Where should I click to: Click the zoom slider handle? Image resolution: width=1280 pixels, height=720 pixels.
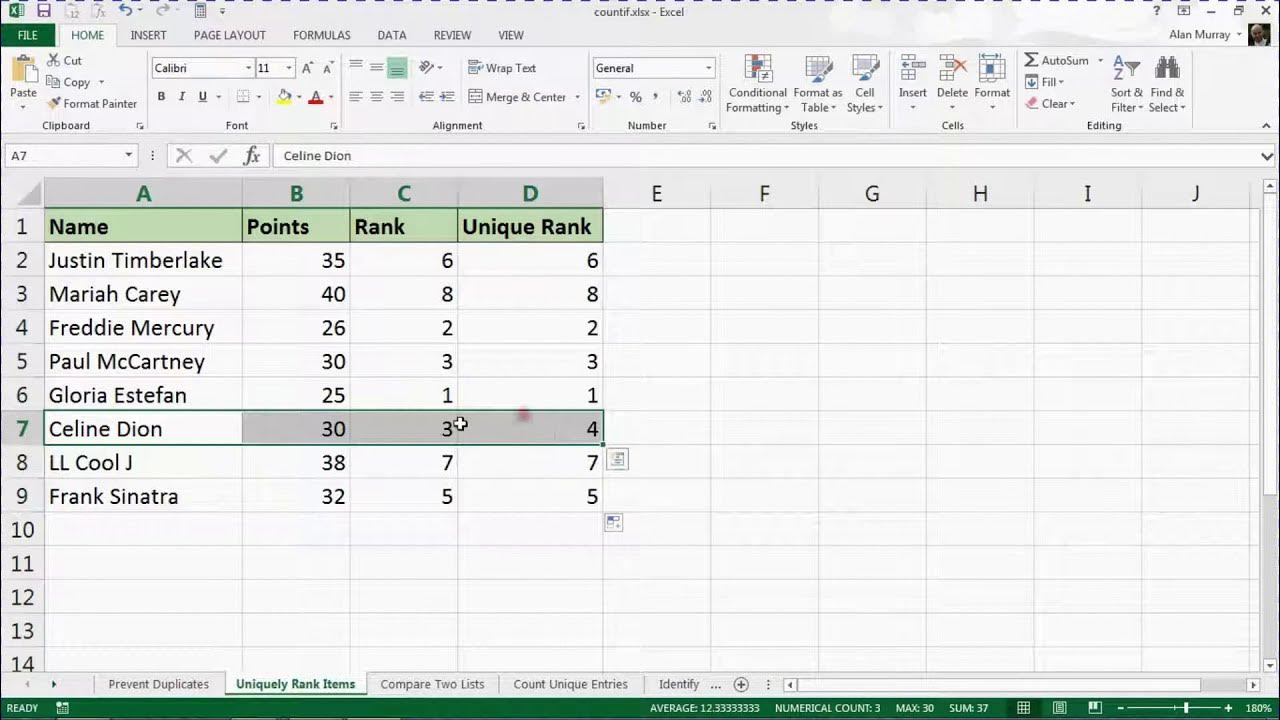coord(1186,708)
